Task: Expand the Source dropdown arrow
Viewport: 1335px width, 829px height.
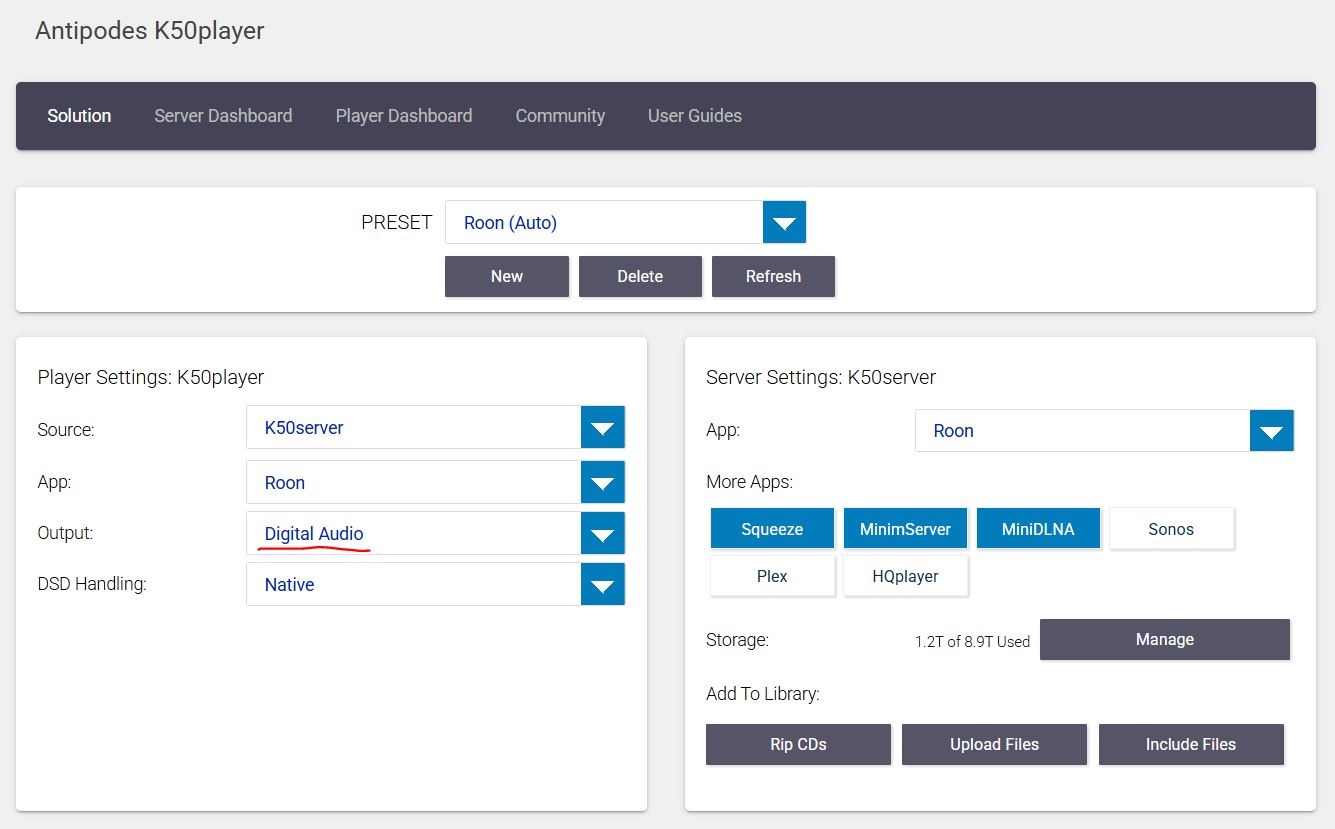Action: coord(602,427)
